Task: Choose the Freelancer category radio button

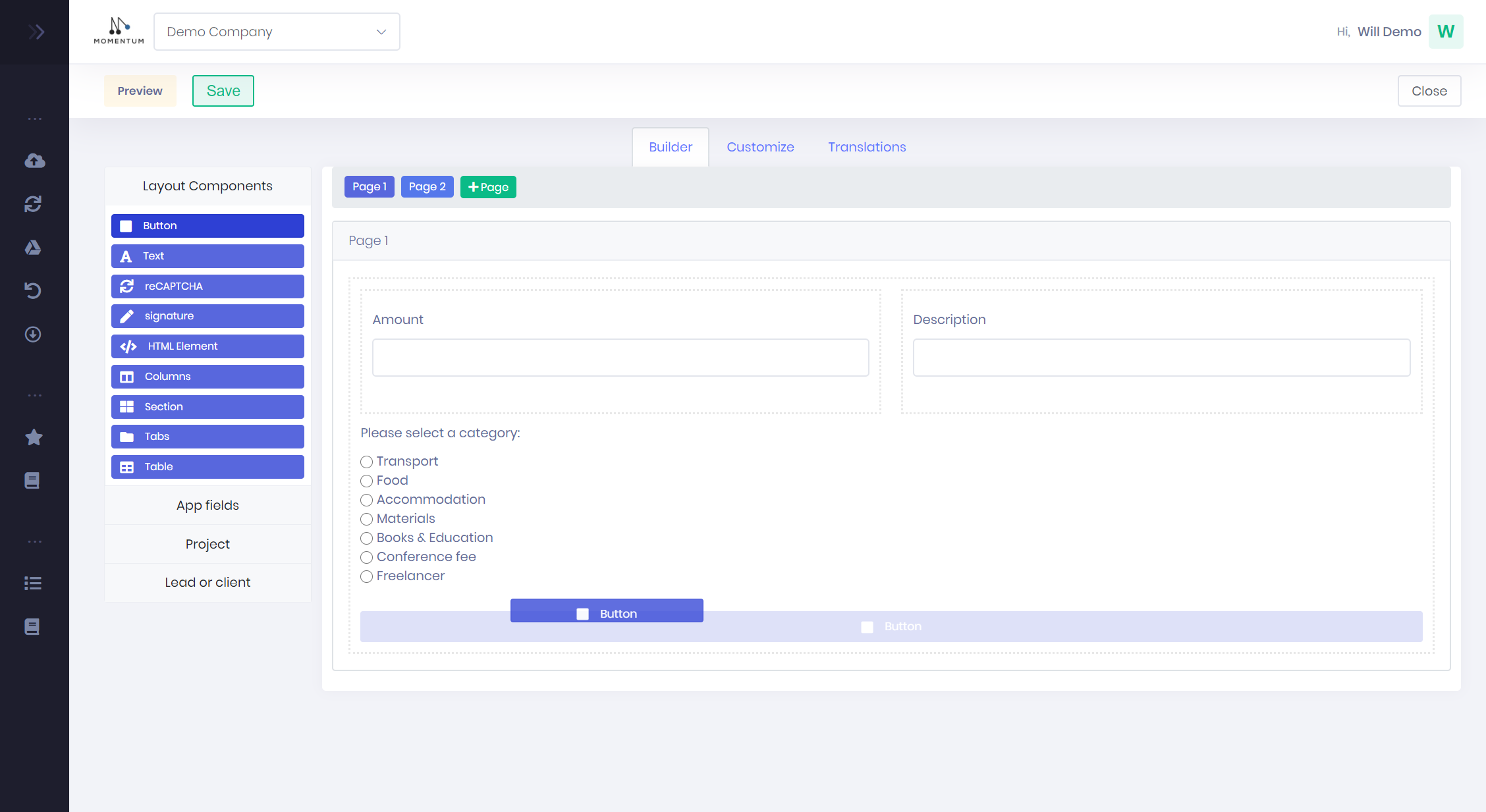Action: tap(367, 576)
